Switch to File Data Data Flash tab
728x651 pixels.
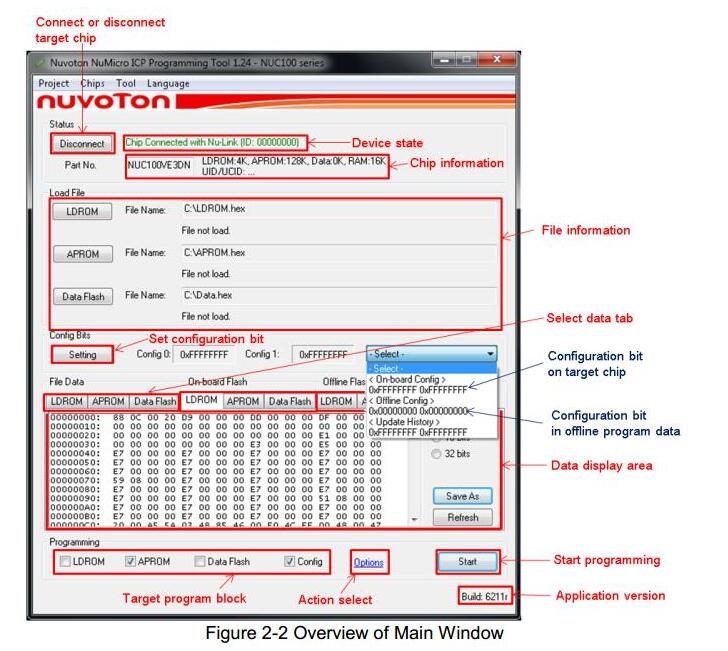click(155, 402)
